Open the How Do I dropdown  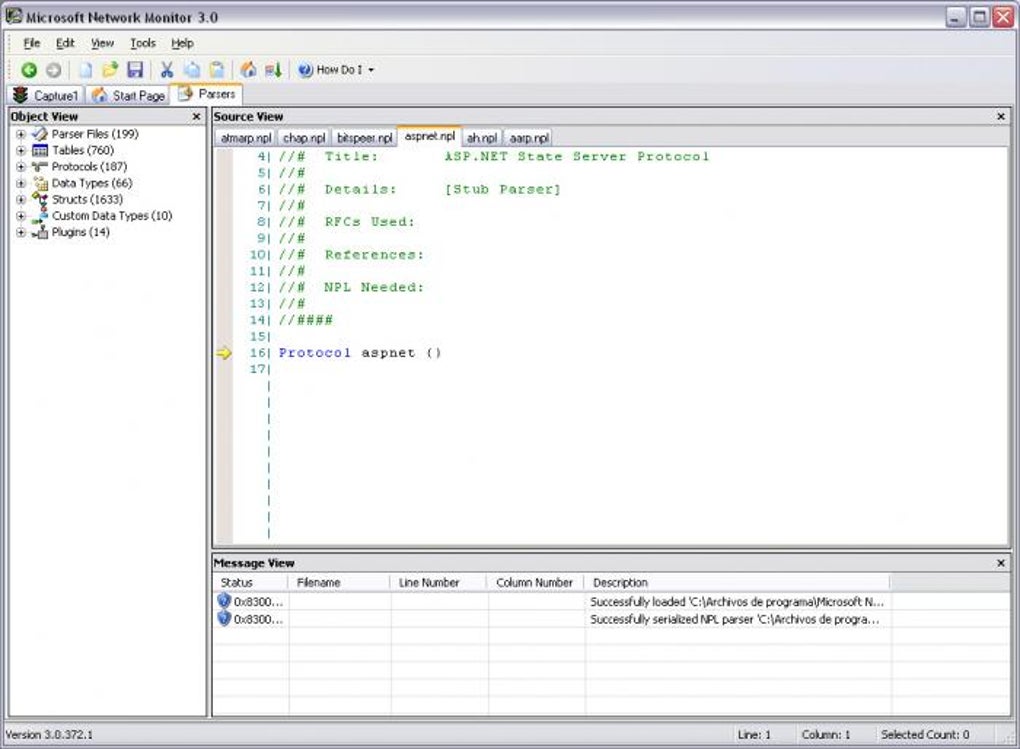click(337, 70)
